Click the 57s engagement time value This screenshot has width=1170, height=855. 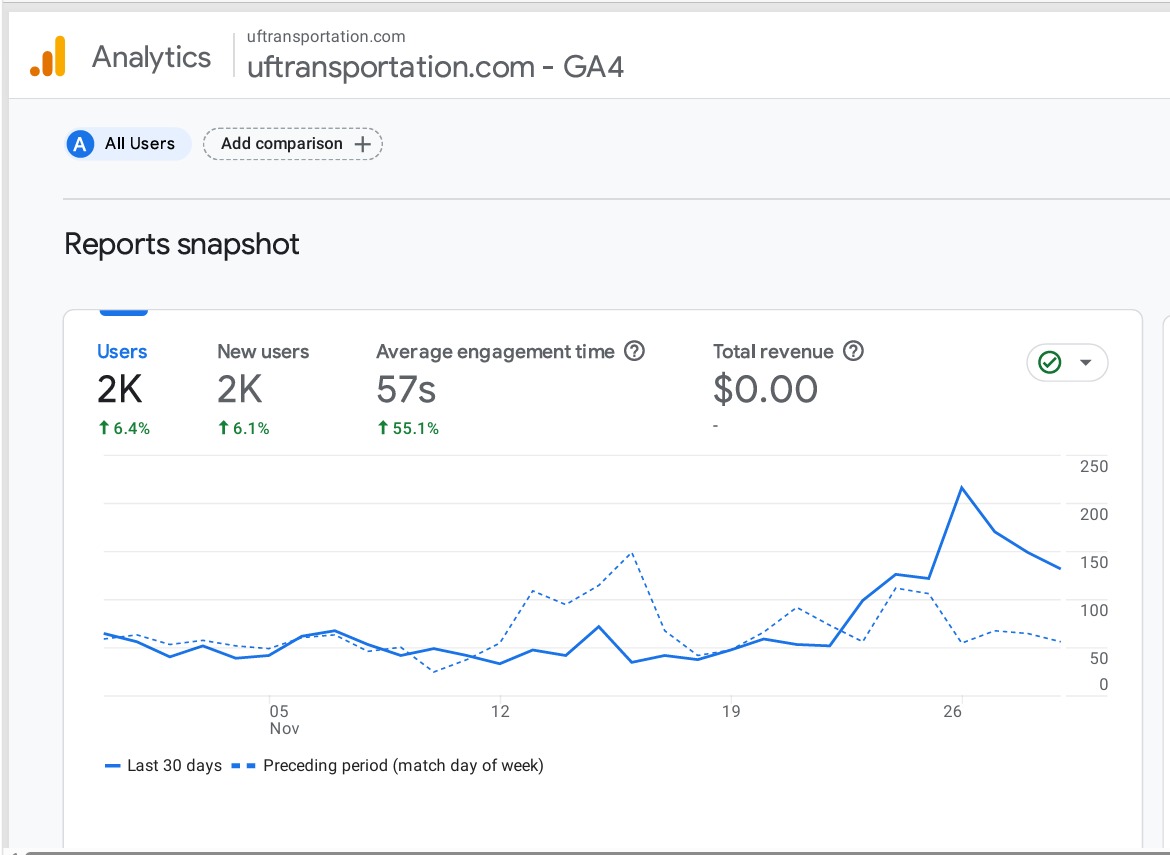tap(406, 389)
